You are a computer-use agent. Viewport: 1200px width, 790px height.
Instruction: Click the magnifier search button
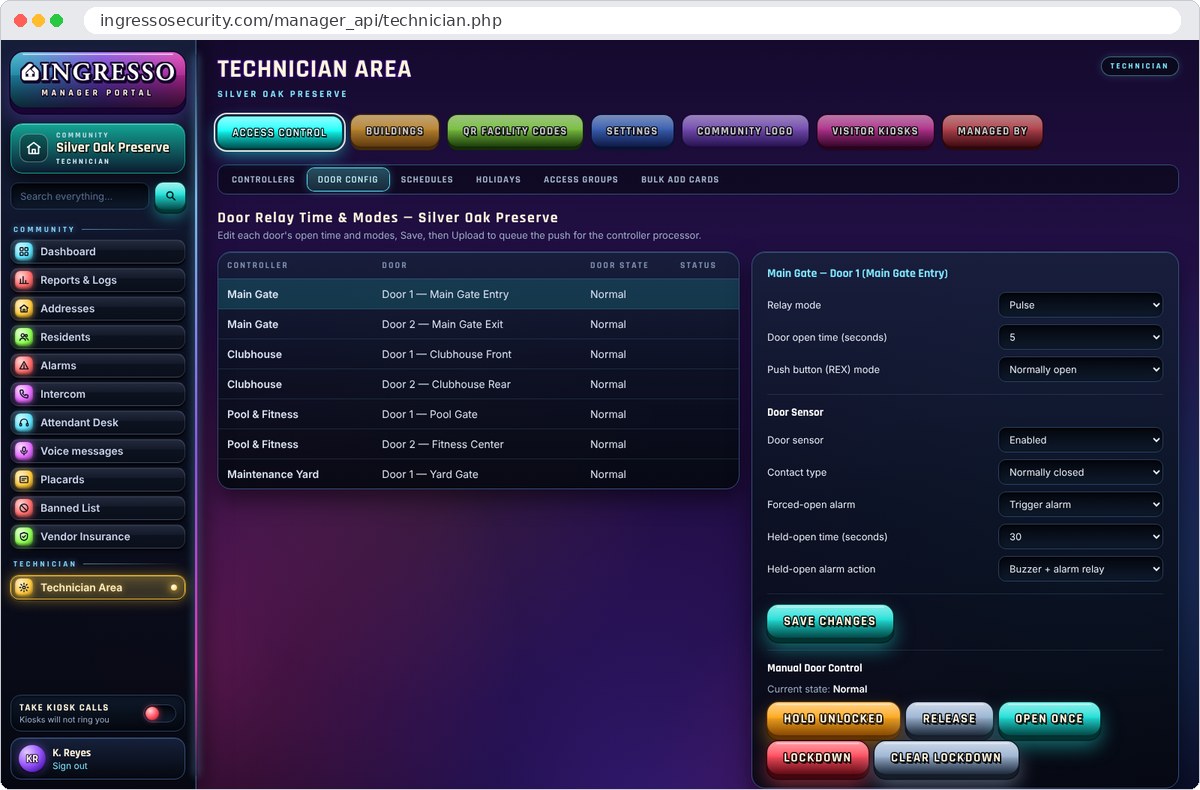tap(170, 196)
